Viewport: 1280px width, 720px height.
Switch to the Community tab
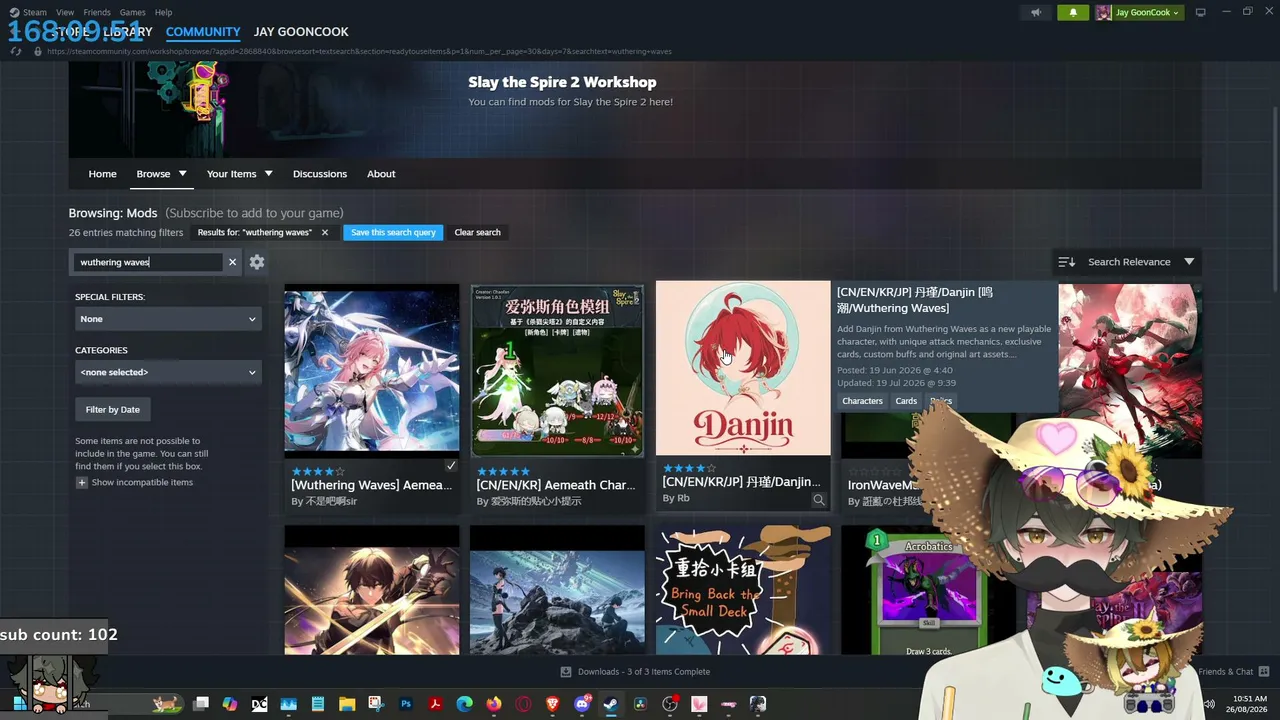click(x=203, y=32)
